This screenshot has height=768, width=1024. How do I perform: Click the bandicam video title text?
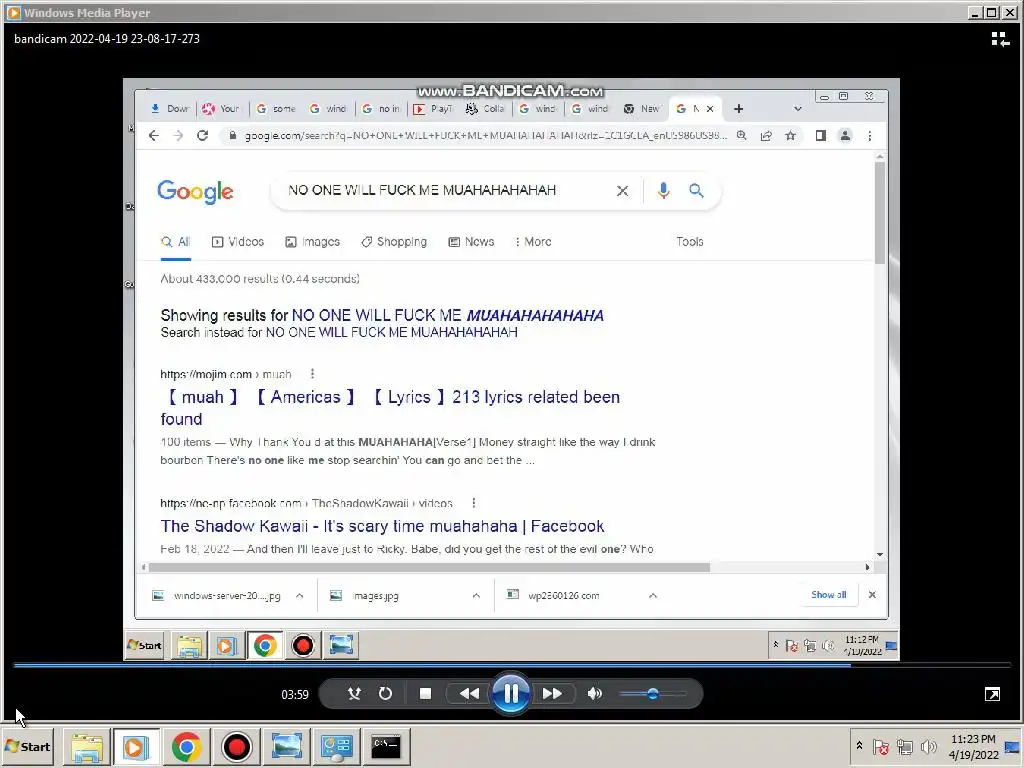(107, 39)
